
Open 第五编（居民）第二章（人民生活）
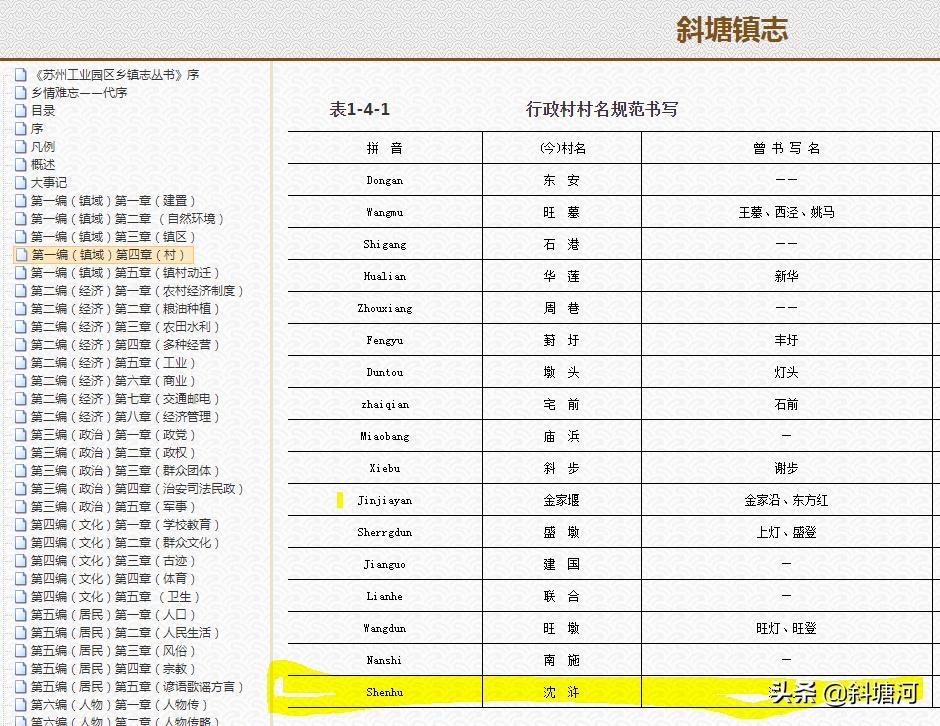(125, 632)
